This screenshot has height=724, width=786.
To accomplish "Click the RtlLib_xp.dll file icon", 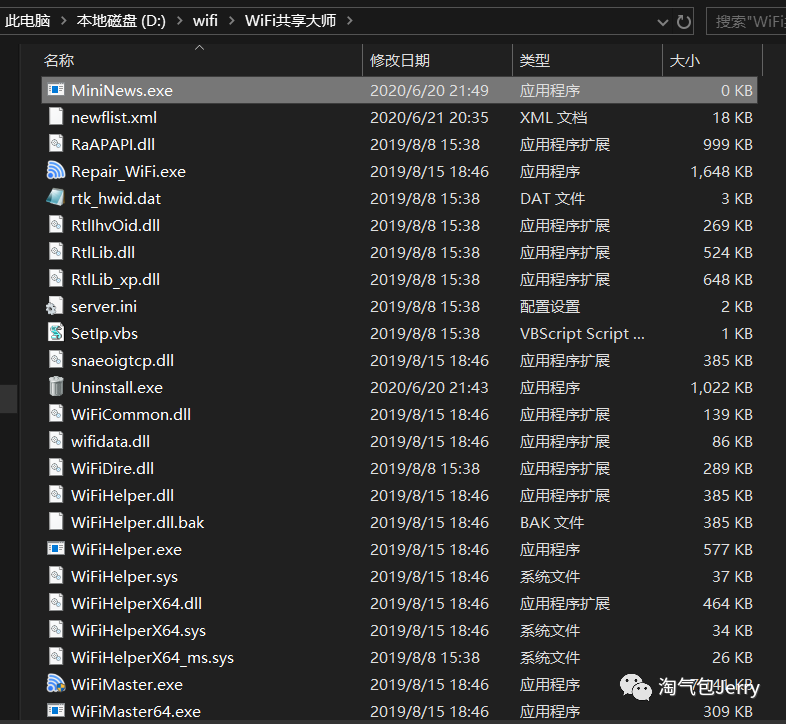I will [x=56, y=279].
